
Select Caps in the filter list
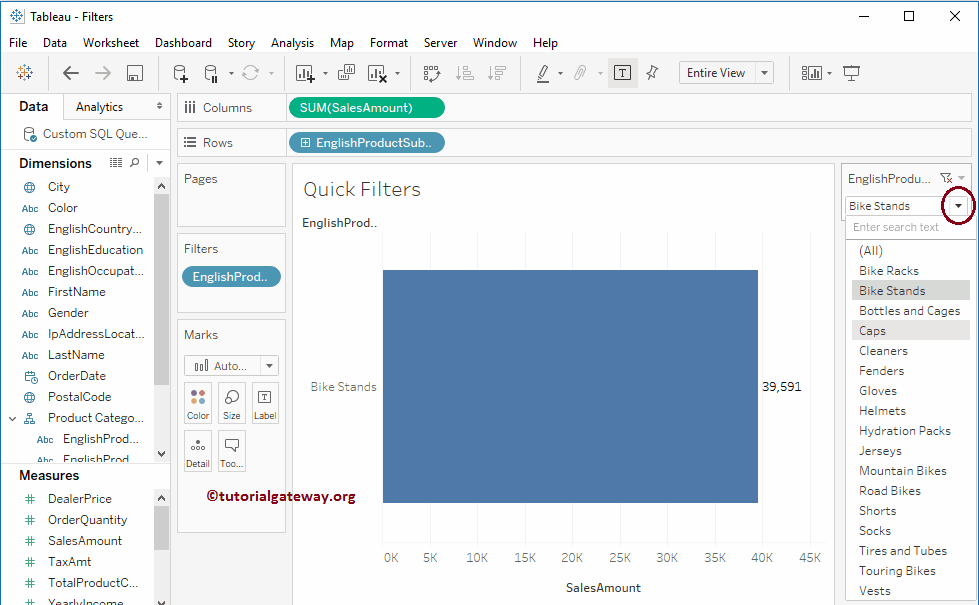[910, 331]
